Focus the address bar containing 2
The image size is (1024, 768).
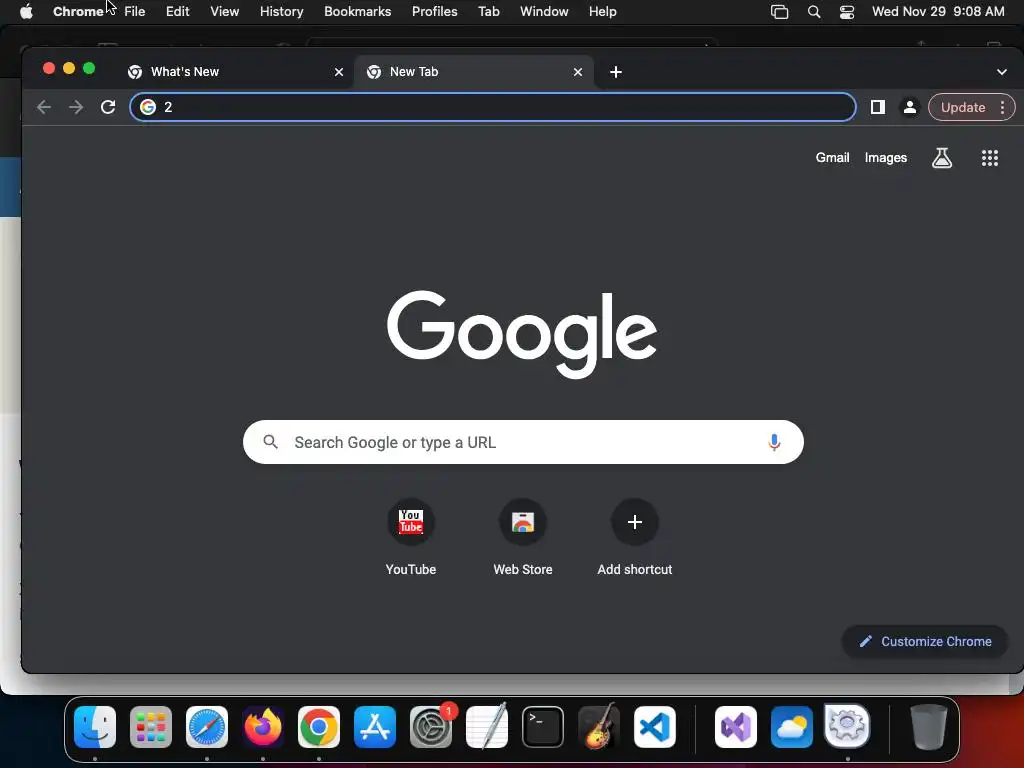pos(492,107)
